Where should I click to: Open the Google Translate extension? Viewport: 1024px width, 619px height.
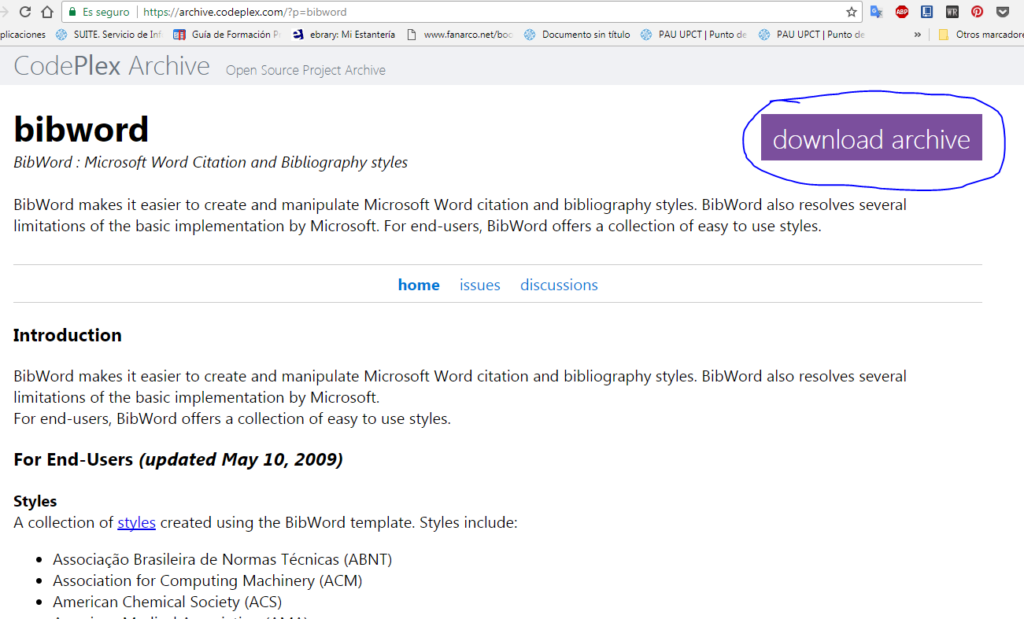877,11
